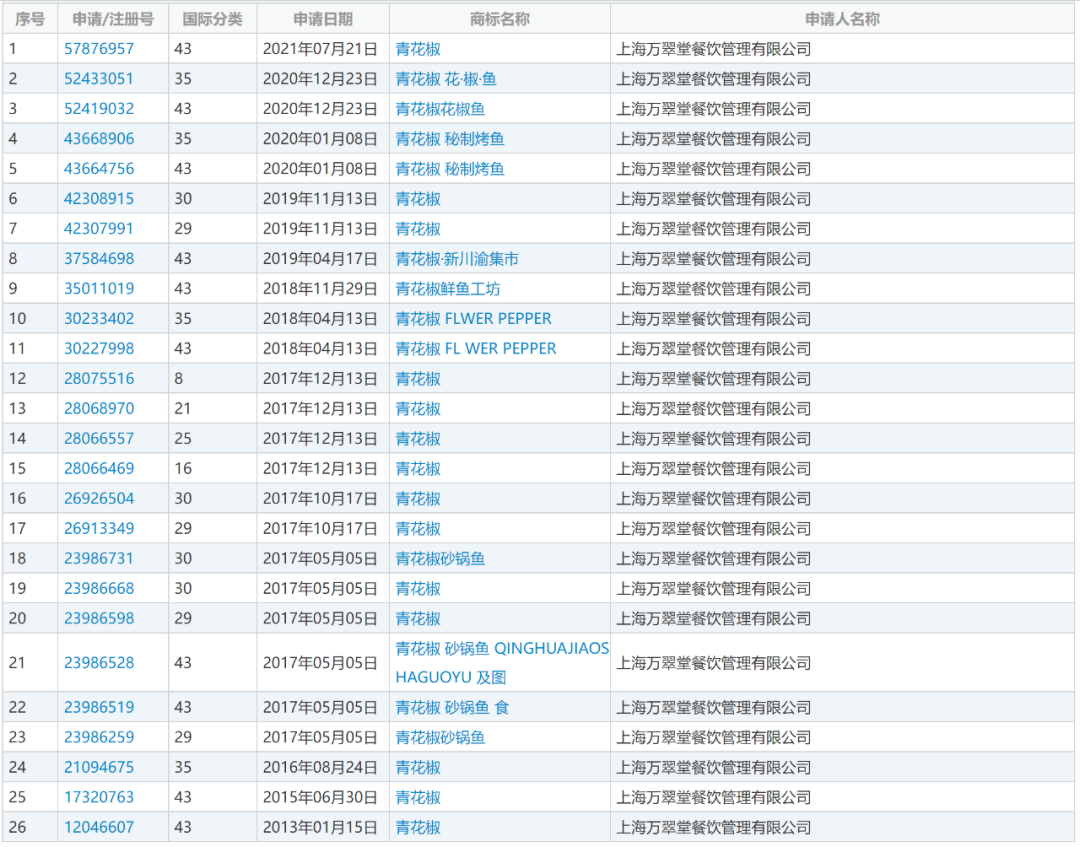The width and height of the screenshot is (1080, 847).
Task: Select class 16 cell in row 15
Action: click(212, 468)
